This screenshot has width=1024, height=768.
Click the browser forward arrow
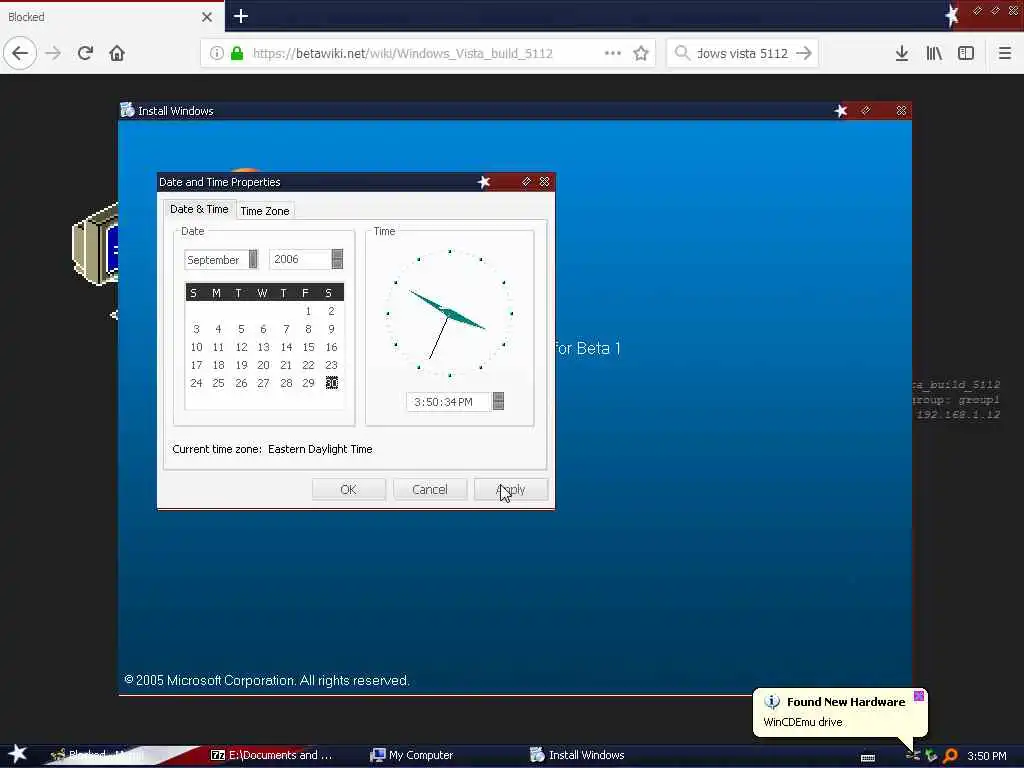tap(53, 53)
